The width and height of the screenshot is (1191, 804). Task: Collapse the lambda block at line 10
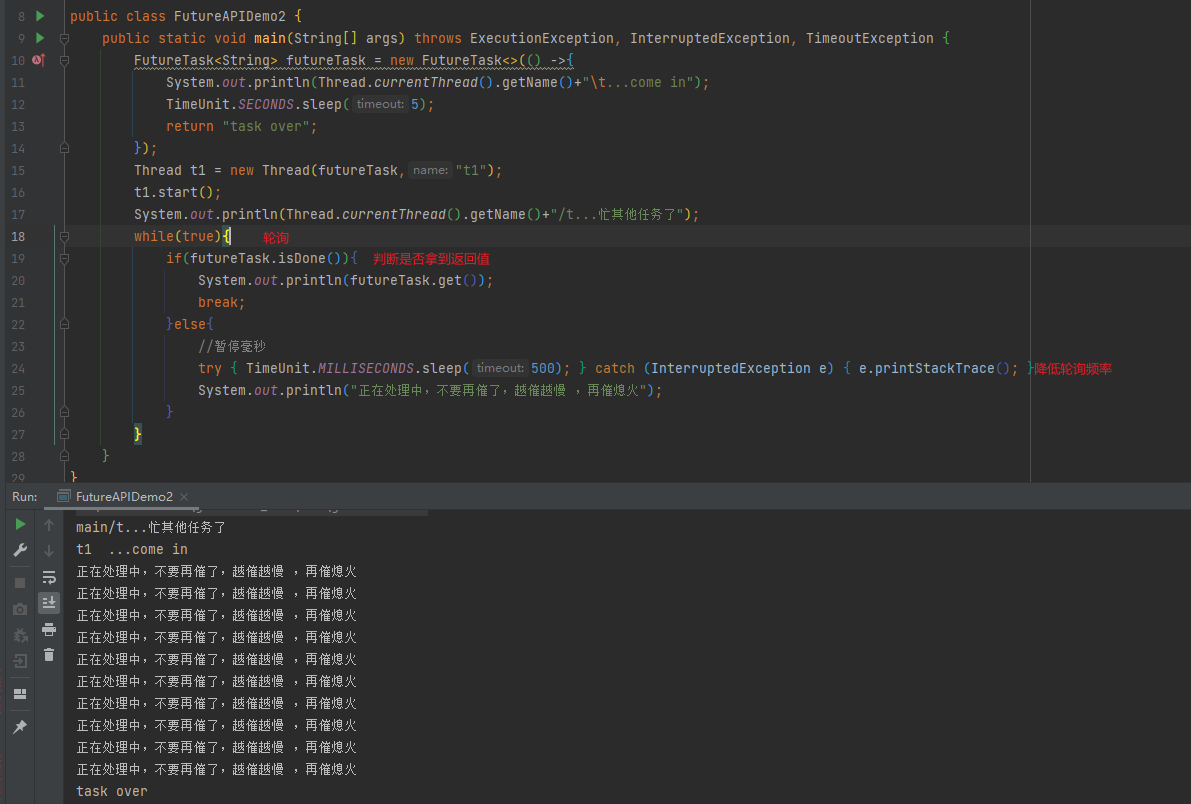[62, 60]
